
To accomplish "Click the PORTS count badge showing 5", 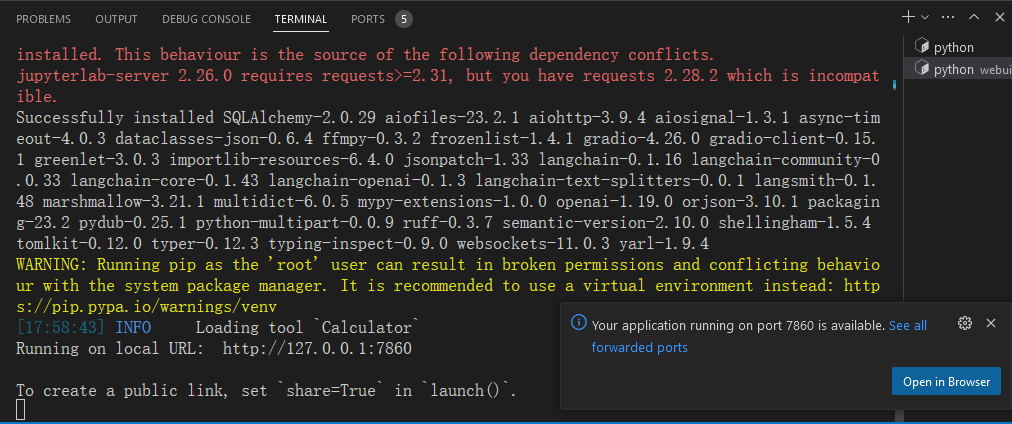I will (403, 19).
